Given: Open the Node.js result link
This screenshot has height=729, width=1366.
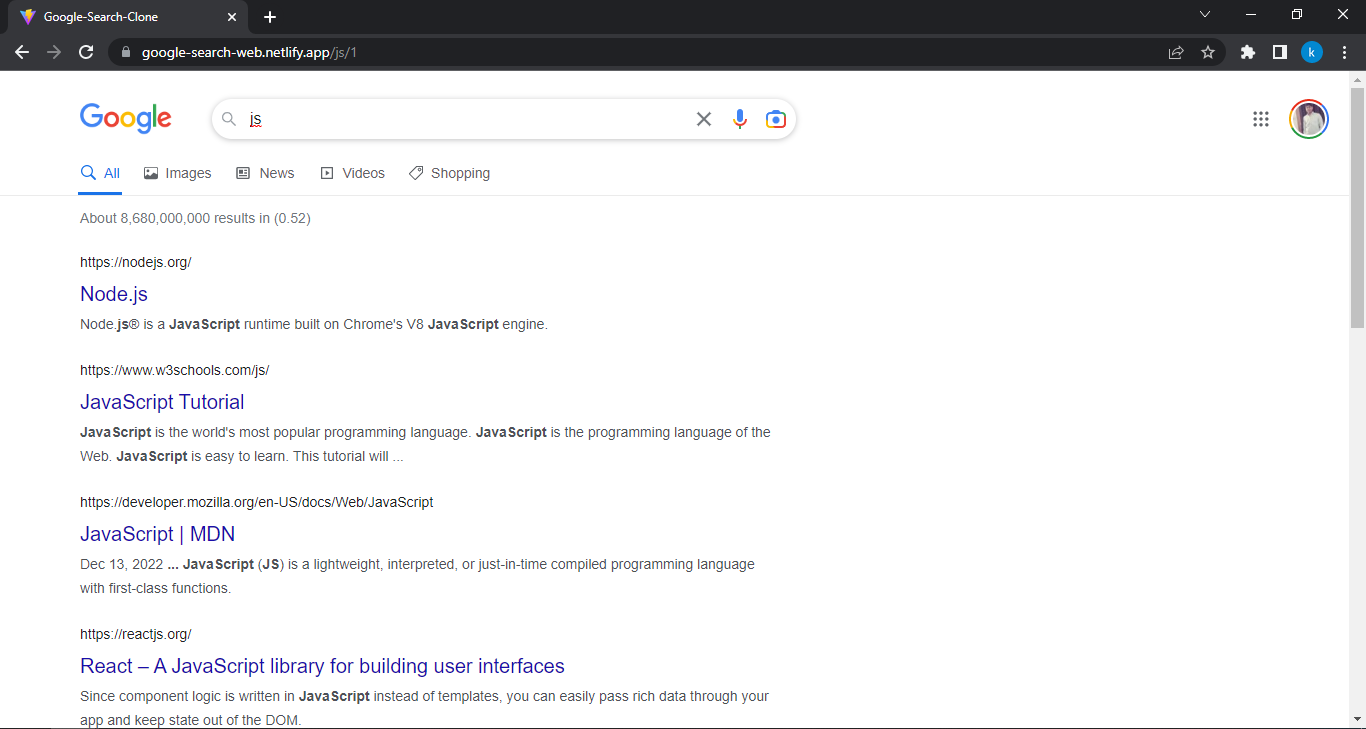Looking at the screenshot, I should click(113, 294).
